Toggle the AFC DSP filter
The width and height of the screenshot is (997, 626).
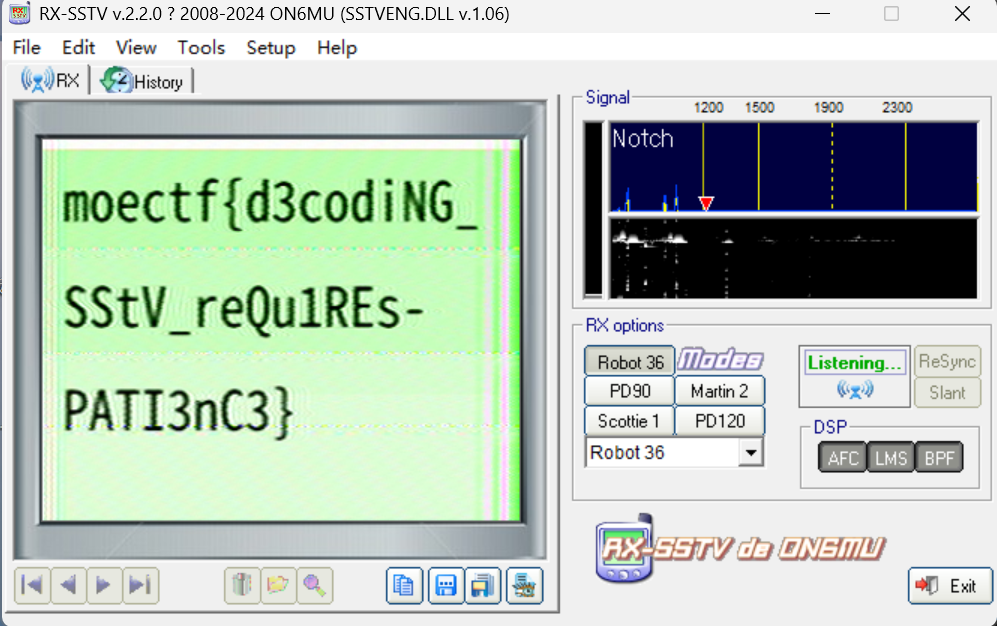point(842,458)
